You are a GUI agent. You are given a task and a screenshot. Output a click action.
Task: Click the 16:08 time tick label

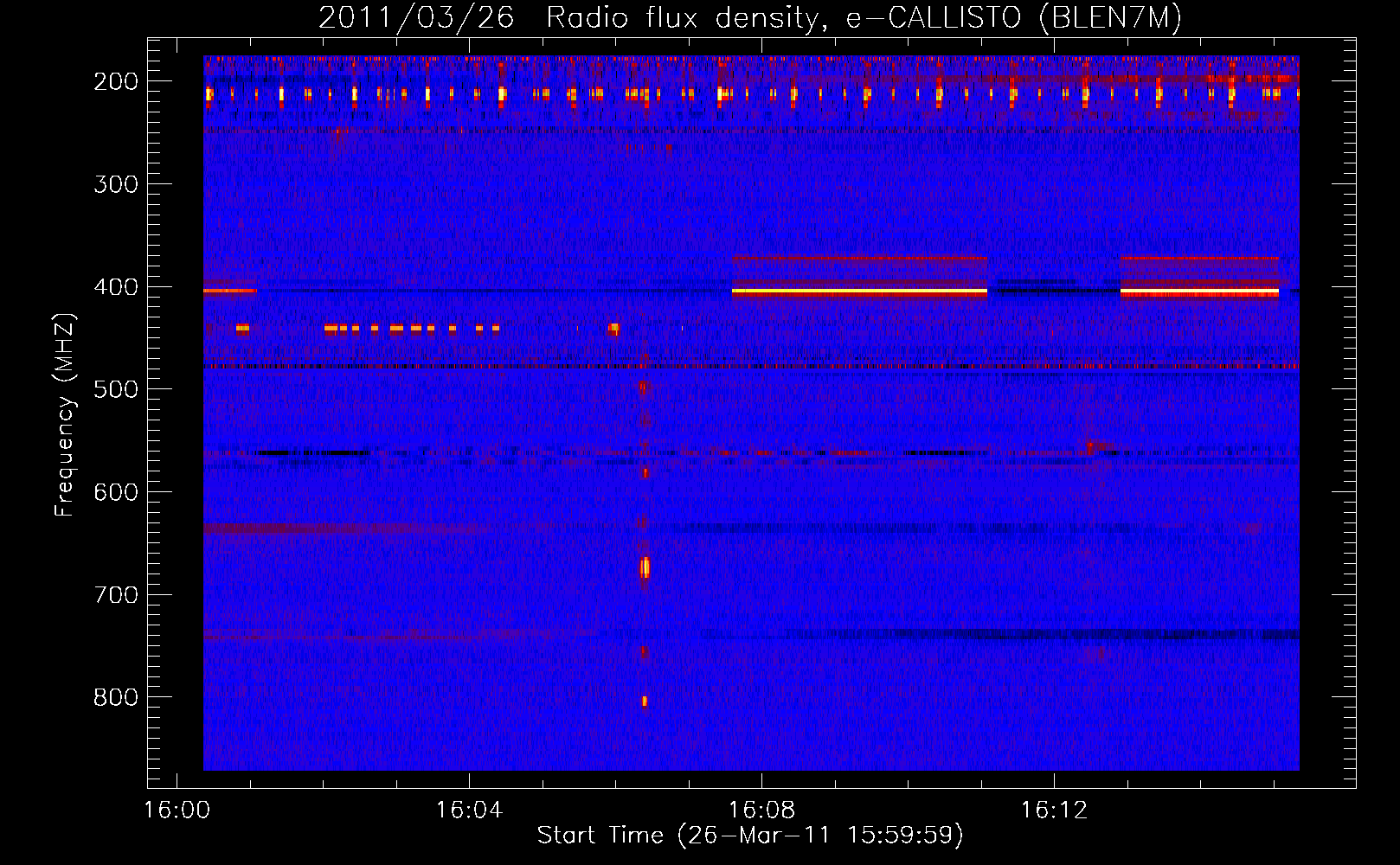761,811
